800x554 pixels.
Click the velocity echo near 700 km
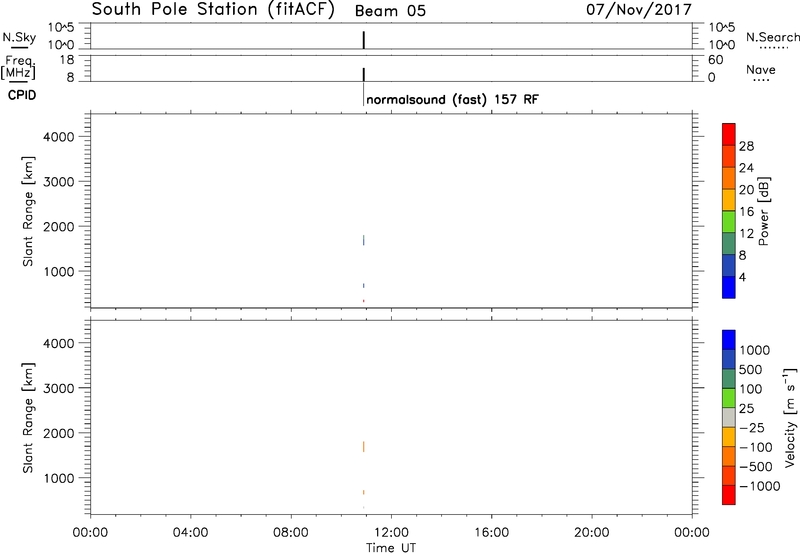click(364, 492)
